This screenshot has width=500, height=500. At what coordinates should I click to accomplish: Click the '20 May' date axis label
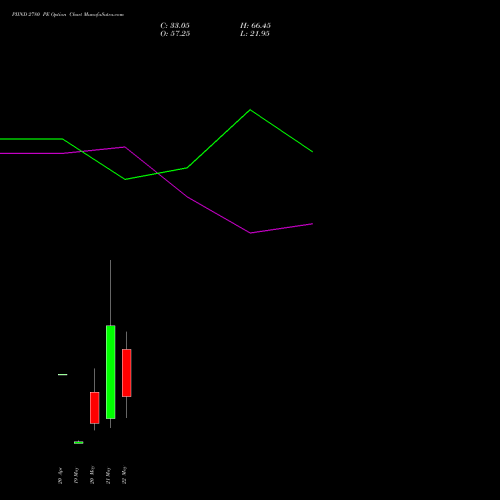[x=92, y=475]
